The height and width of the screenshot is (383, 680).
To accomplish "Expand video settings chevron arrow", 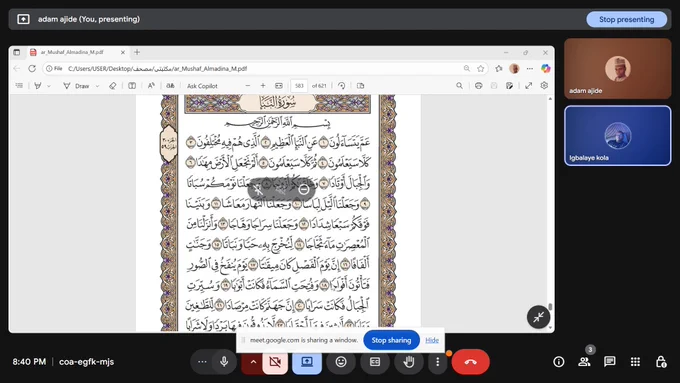I will pyautogui.click(x=253, y=361).
